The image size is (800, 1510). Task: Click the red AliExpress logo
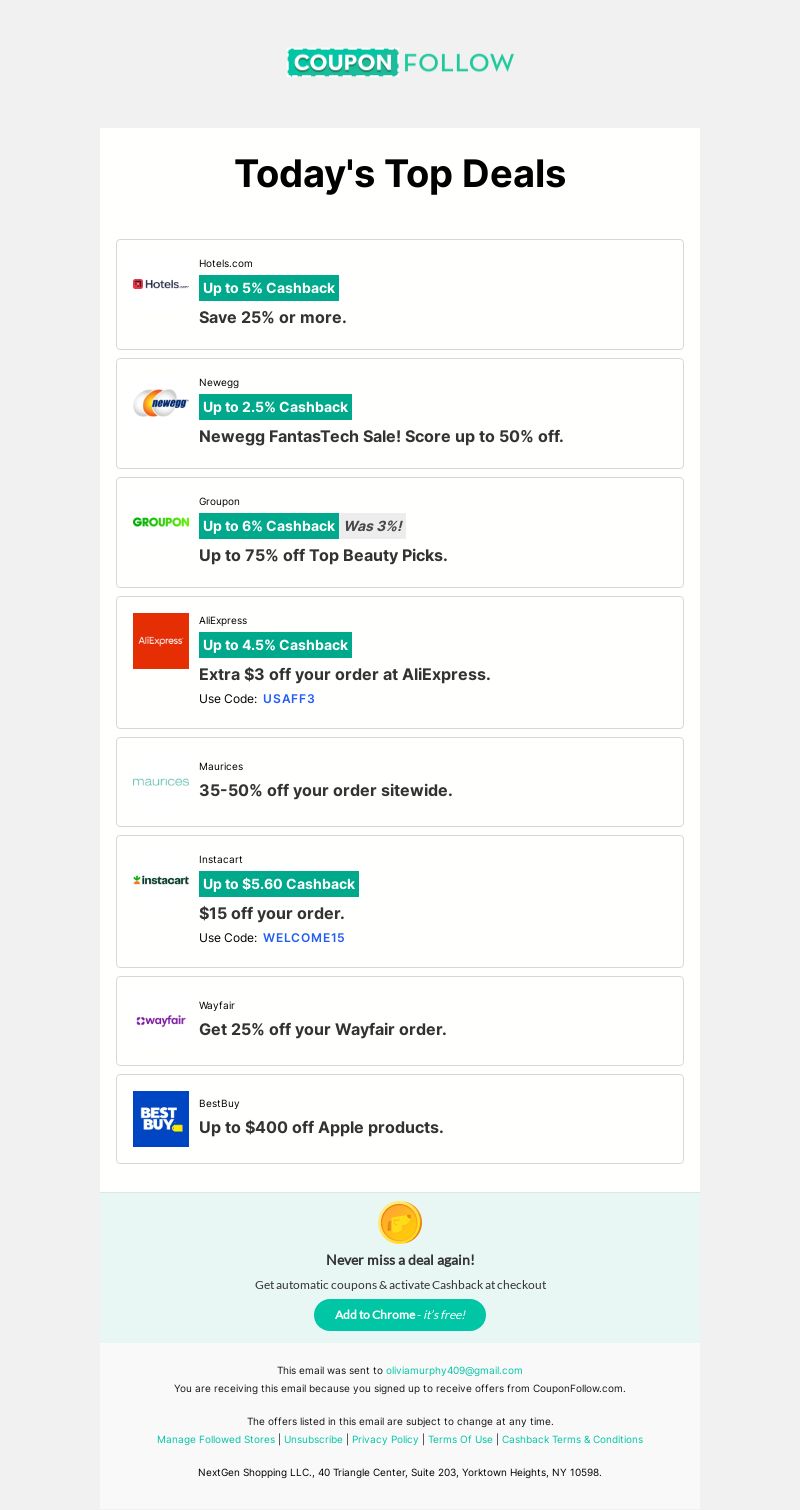161,641
